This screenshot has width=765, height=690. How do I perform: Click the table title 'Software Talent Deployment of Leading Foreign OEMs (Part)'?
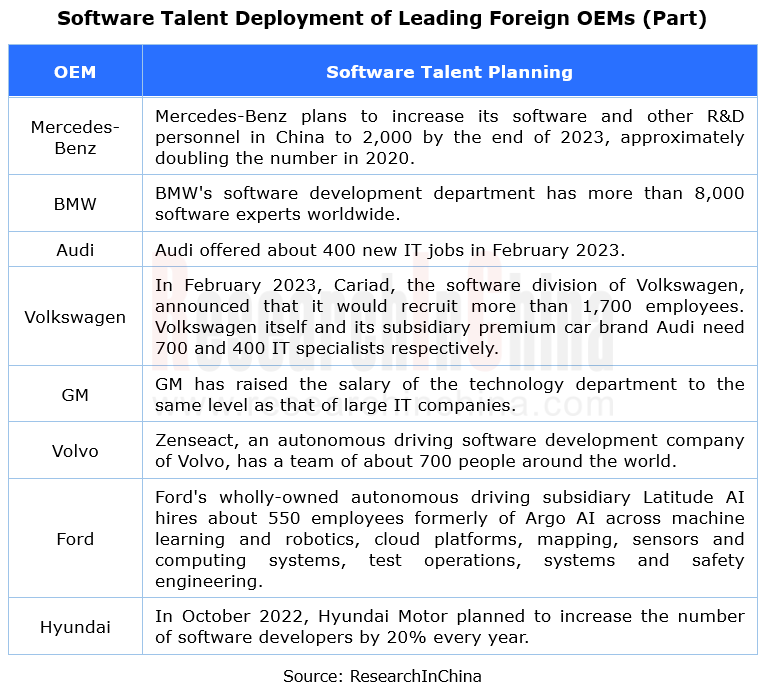tap(382, 19)
